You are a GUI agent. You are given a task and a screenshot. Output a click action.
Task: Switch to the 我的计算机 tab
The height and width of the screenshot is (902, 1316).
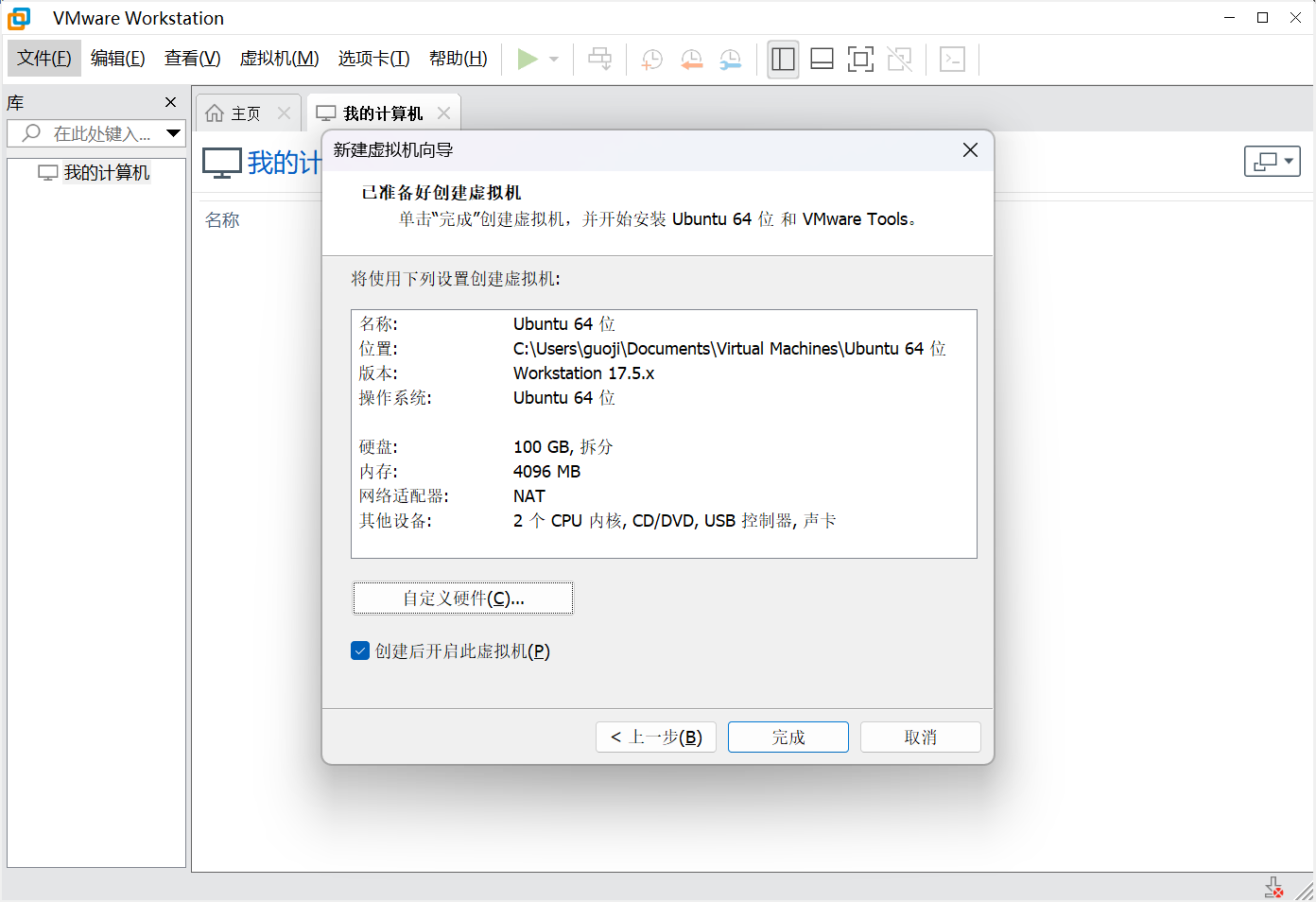(383, 113)
